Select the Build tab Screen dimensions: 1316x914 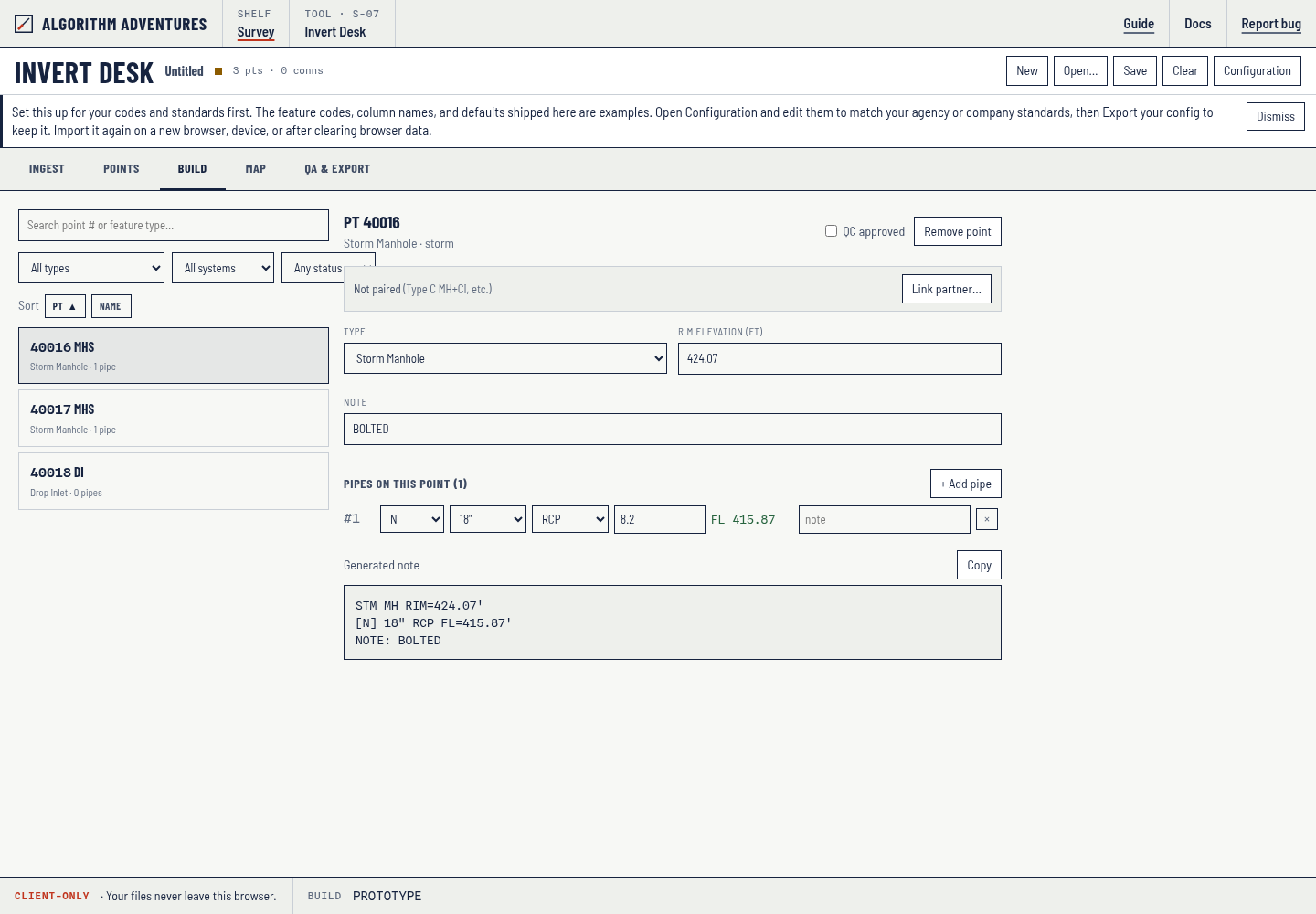193,169
